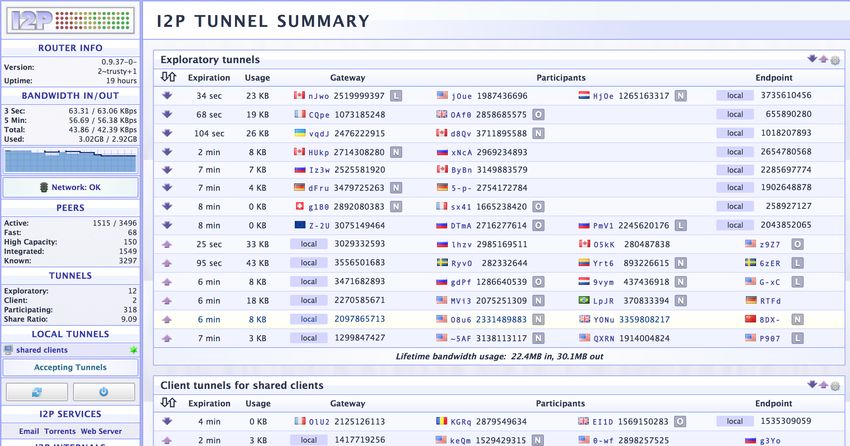Open the shared clients tunnel link
The width and height of the screenshot is (850, 446).
tap(42, 350)
